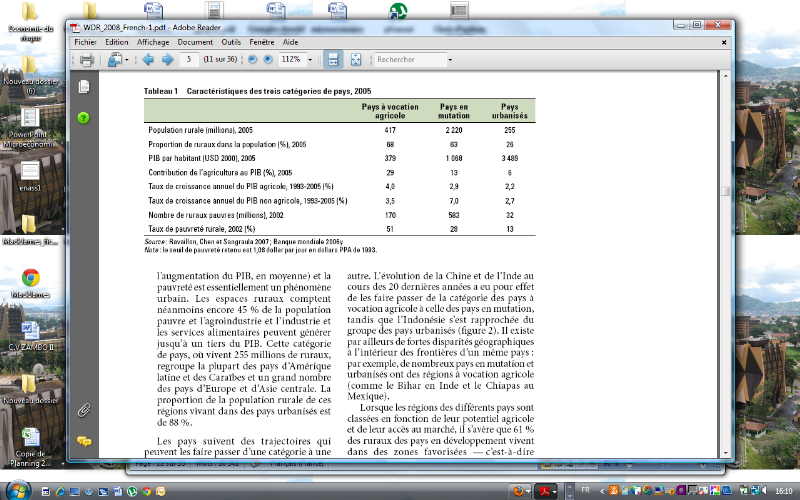The height and width of the screenshot is (500, 800).
Task: Click the green help question mark icon
Action: click(x=84, y=118)
